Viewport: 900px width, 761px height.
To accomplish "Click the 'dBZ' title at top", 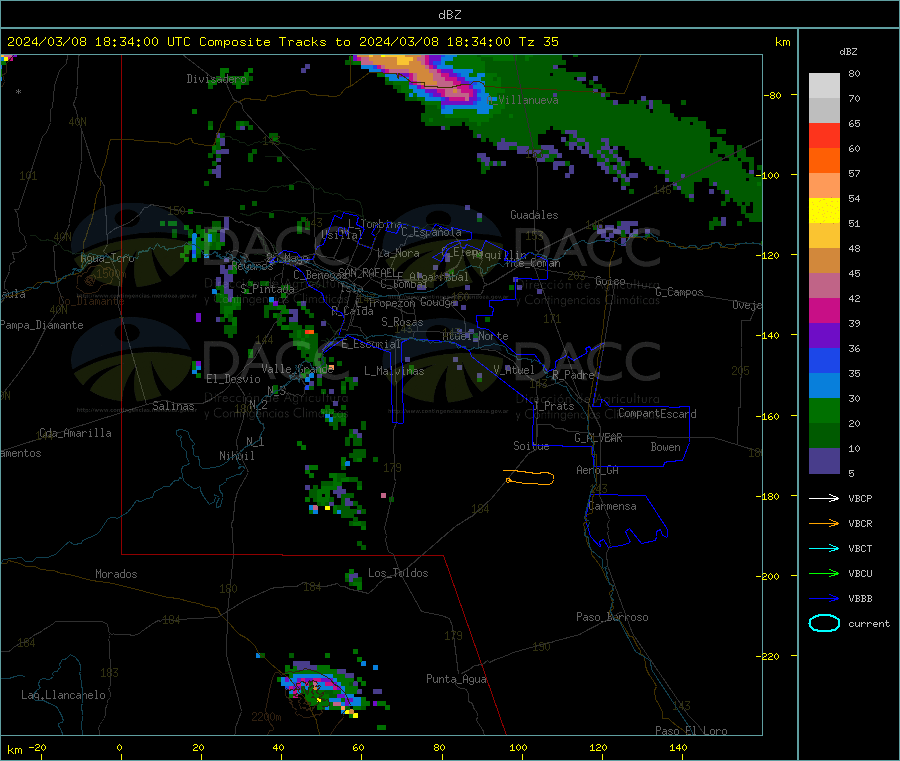I will click(449, 15).
